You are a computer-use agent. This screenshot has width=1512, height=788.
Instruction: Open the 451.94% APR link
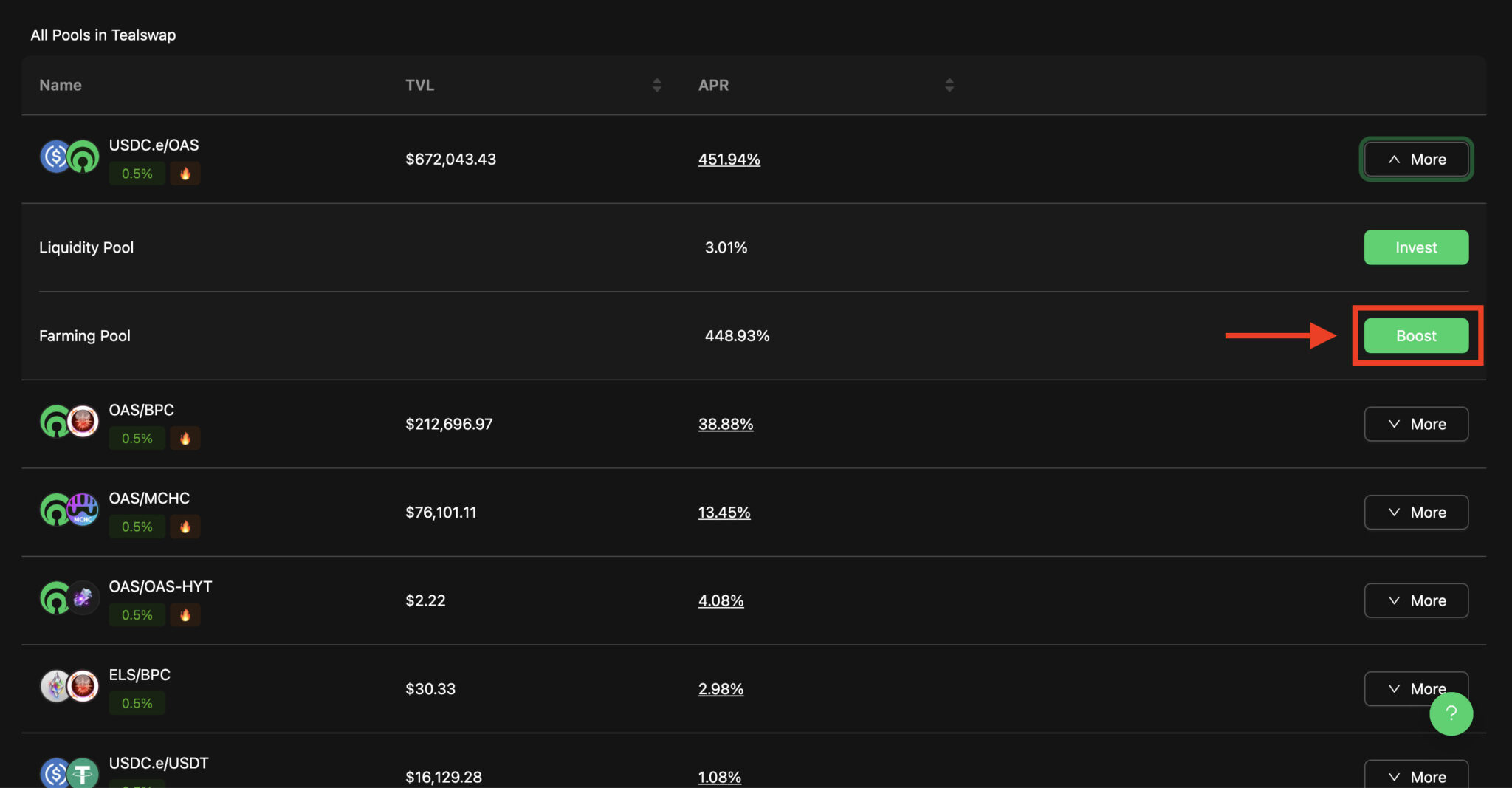[x=729, y=160]
